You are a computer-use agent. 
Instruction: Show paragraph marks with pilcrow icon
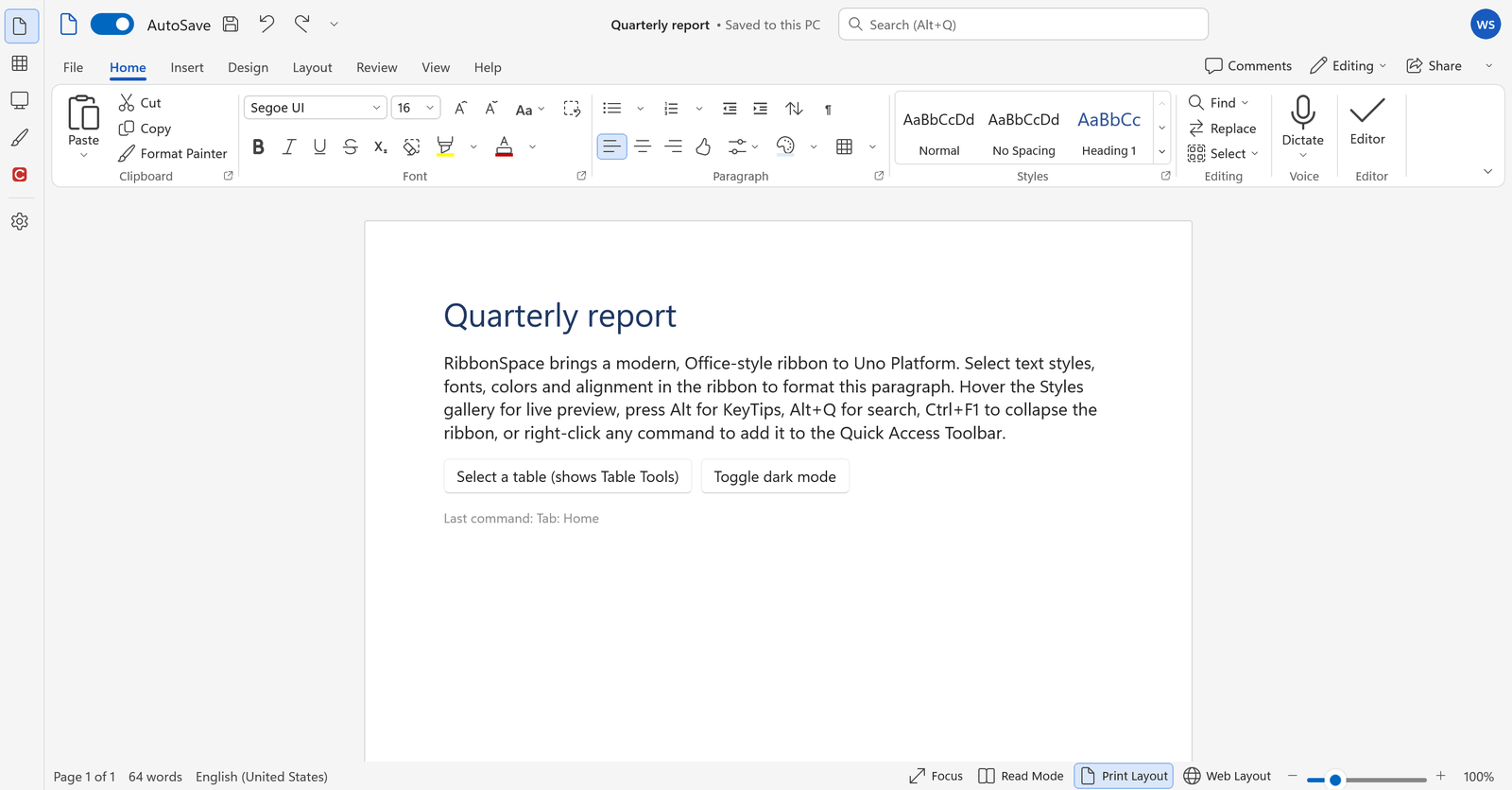click(829, 109)
